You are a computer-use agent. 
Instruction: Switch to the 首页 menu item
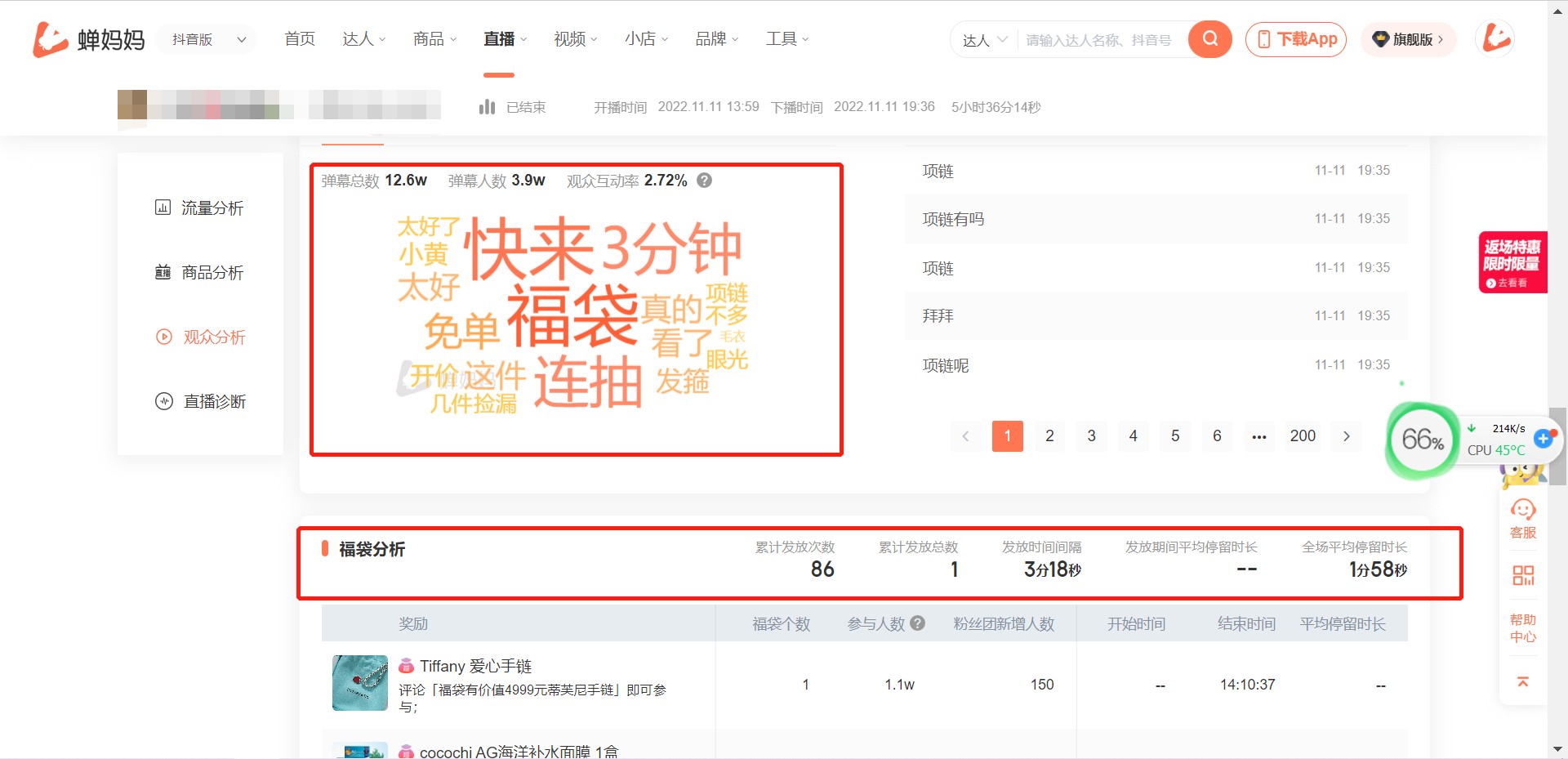[x=299, y=38]
